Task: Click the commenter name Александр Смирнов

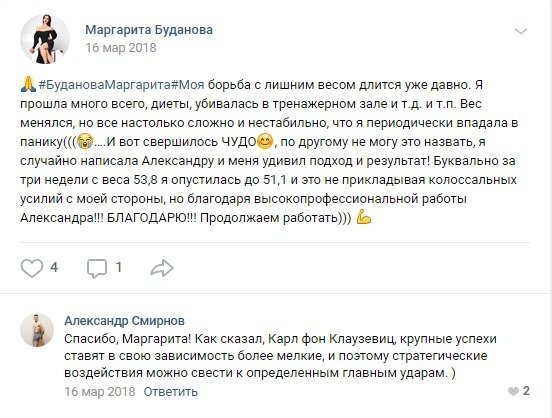Action: [x=124, y=320]
